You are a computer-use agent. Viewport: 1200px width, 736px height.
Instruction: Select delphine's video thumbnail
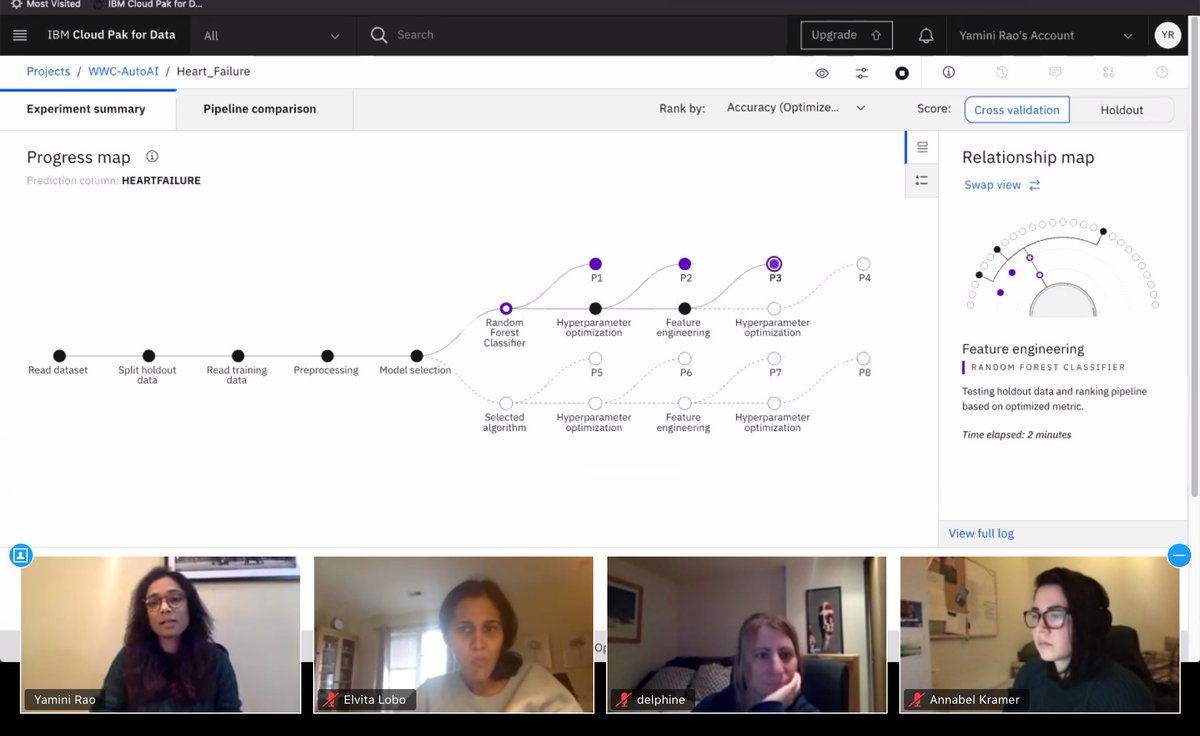click(x=746, y=635)
